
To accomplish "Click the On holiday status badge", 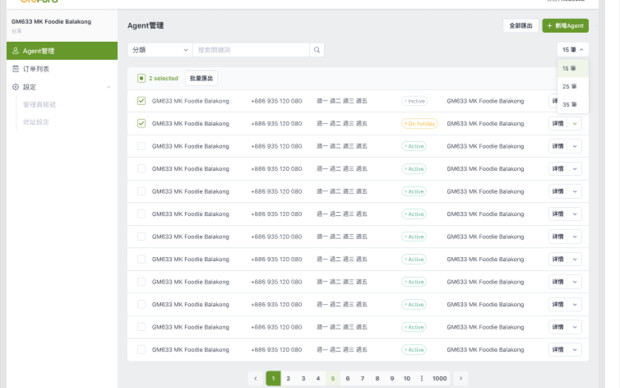I will tap(420, 124).
